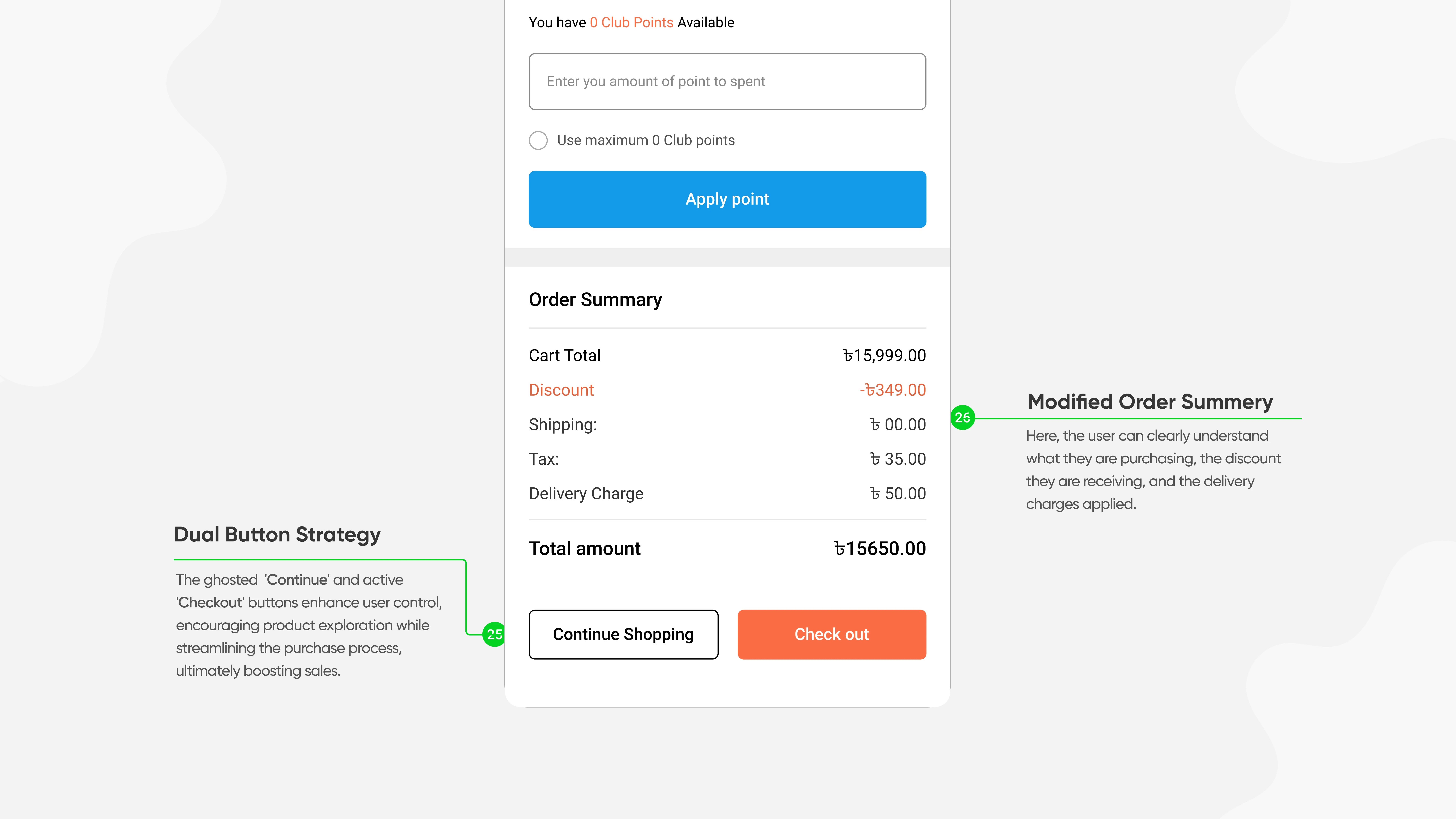Click the green annotation marker numbered 25
This screenshot has height=819, width=1456.
494,634
